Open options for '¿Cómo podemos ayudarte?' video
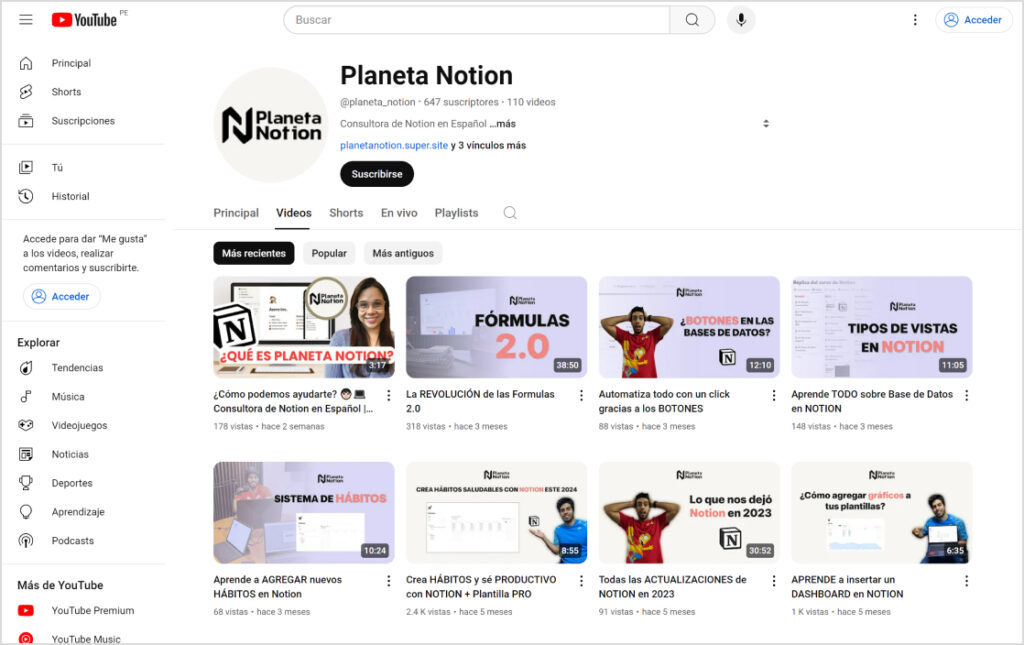 tap(389, 395)
